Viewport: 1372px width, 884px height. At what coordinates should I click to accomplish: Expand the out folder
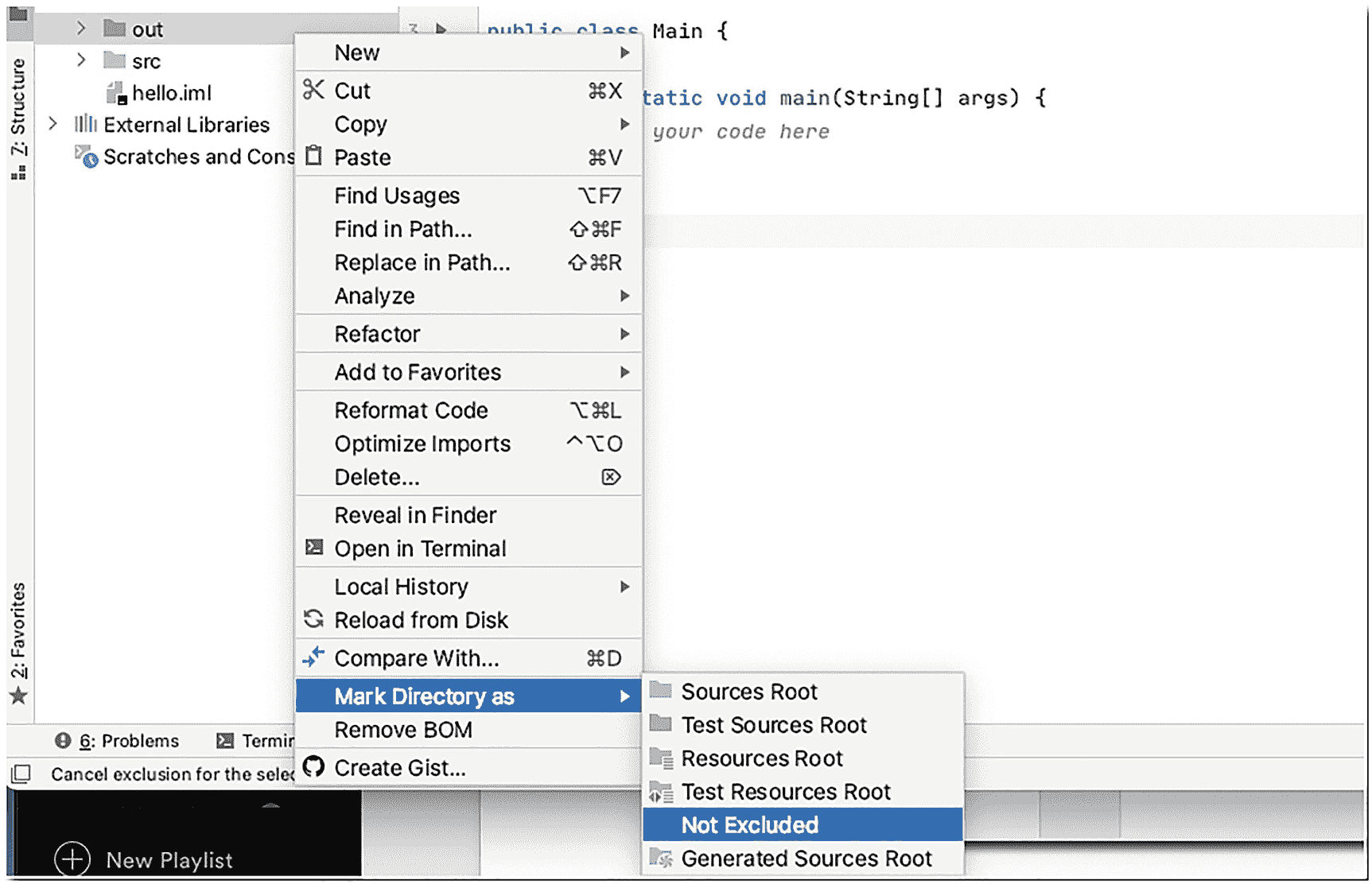point(81,29)
